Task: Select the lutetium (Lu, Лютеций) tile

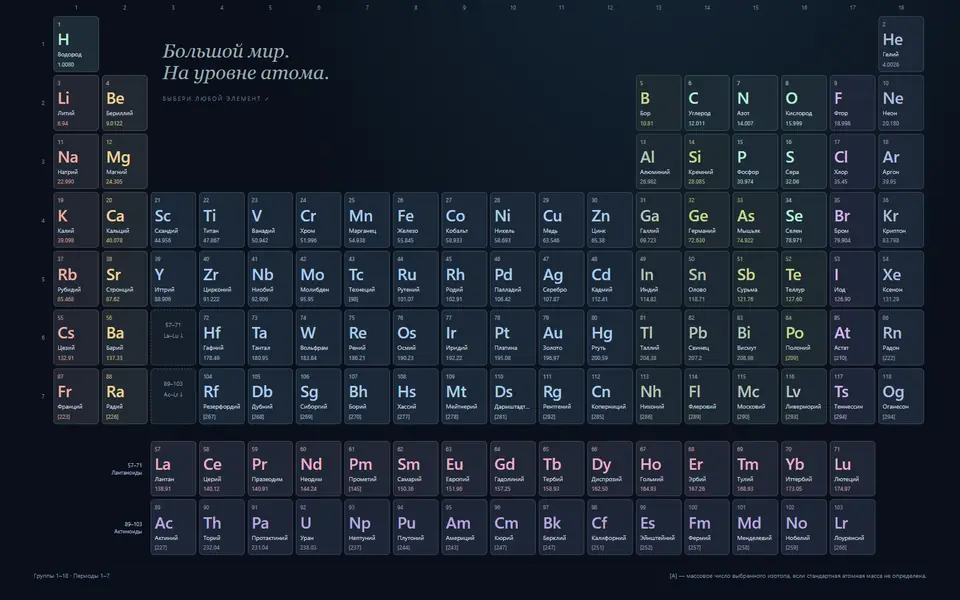Action: 852,469
